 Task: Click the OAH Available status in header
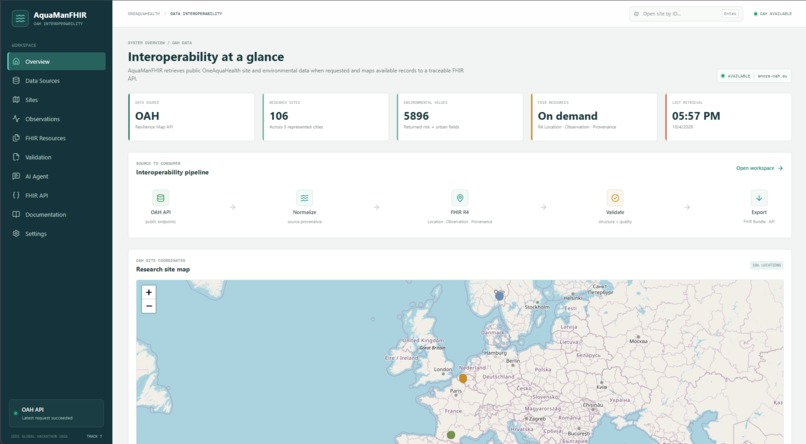pyautogui.click(x=773, y=14)
